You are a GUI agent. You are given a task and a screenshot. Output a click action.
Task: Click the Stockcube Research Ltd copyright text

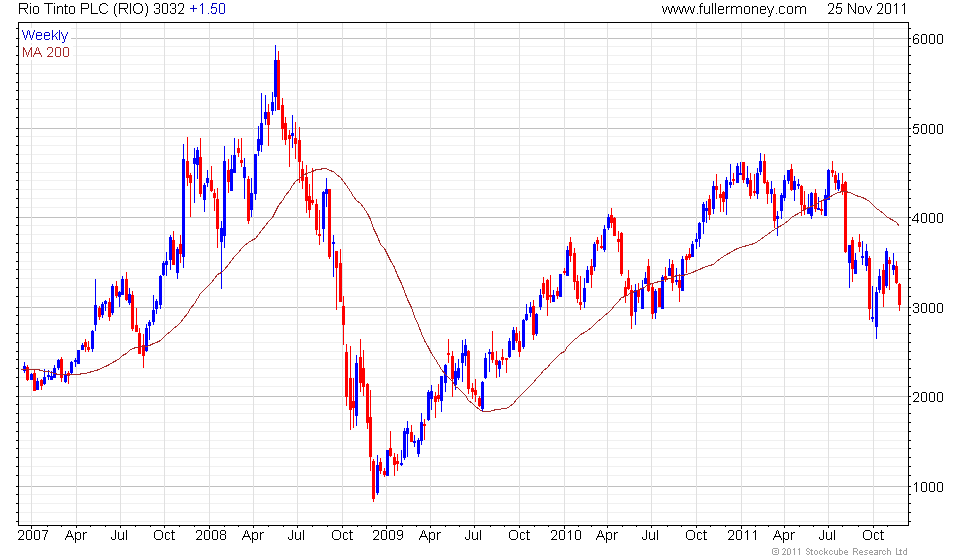[x=839, y=552]
